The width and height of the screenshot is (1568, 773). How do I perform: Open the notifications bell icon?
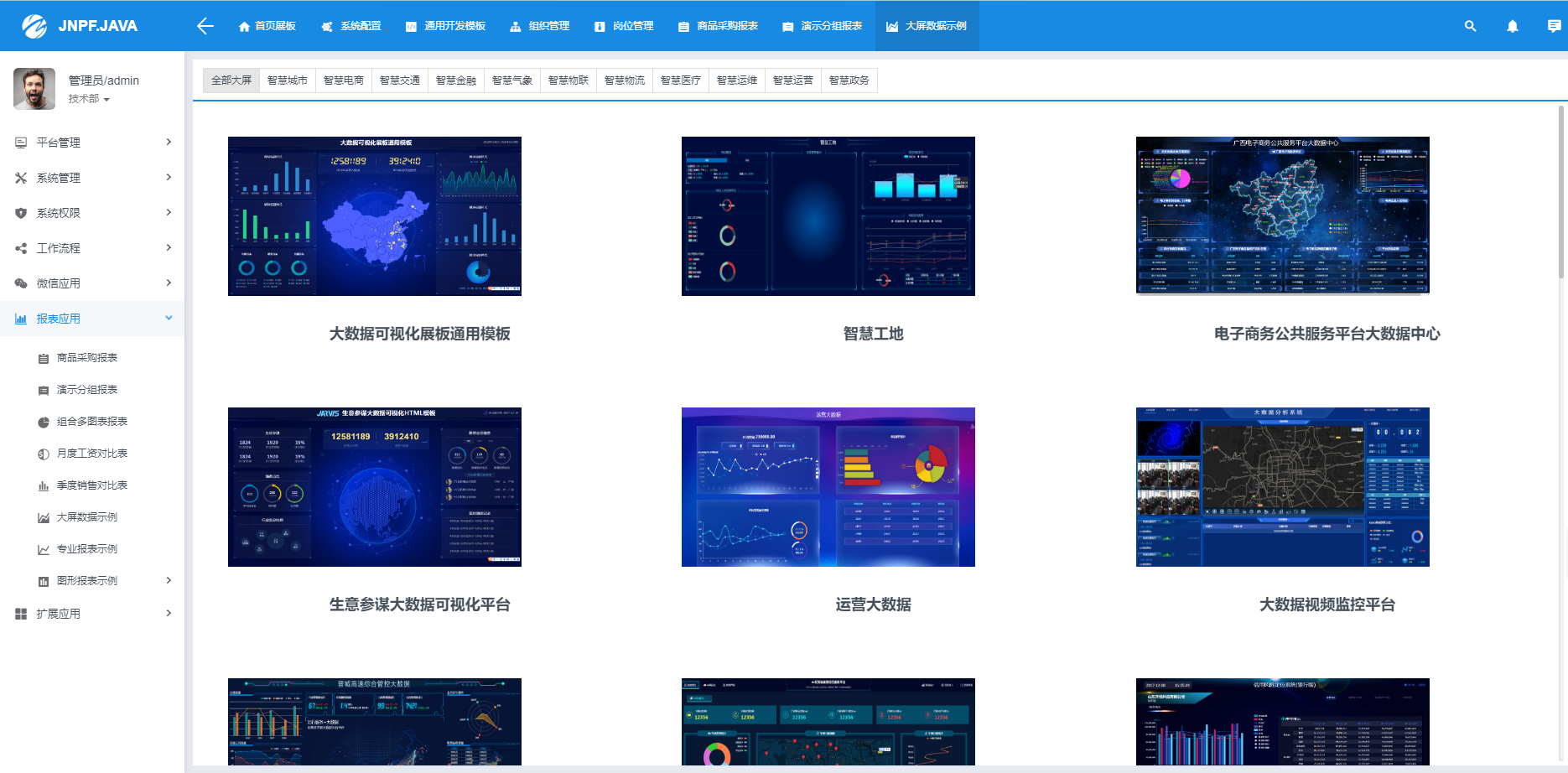click(1512, 26)
